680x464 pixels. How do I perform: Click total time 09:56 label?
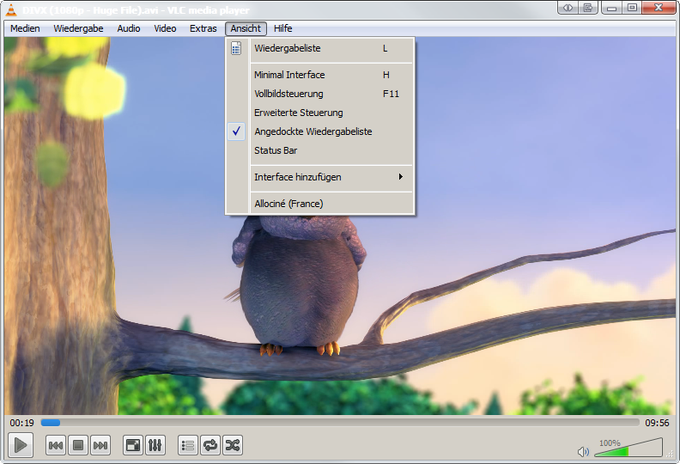[657, 422]
